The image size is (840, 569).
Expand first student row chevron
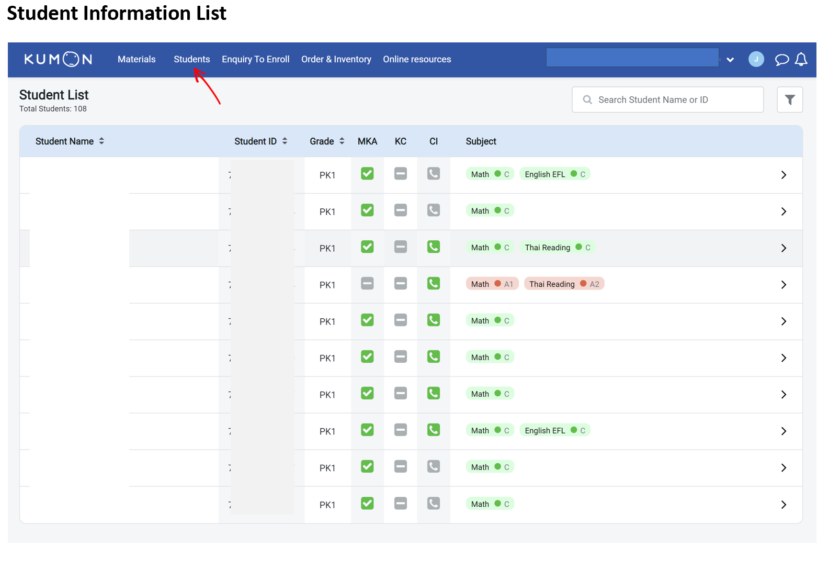tap(783, 175)
